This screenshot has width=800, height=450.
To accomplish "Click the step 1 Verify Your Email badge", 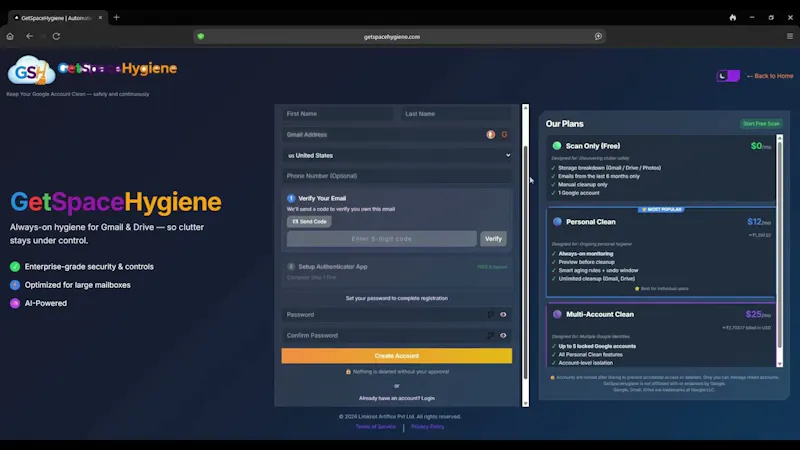I will coord(291,198).
